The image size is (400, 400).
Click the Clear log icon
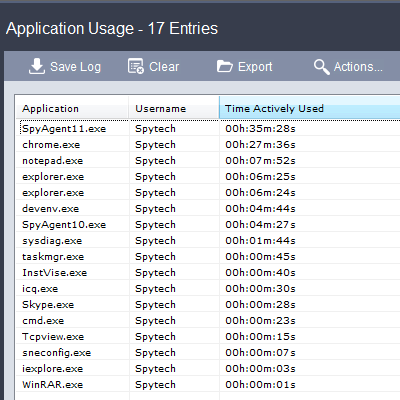pos(136,66)
